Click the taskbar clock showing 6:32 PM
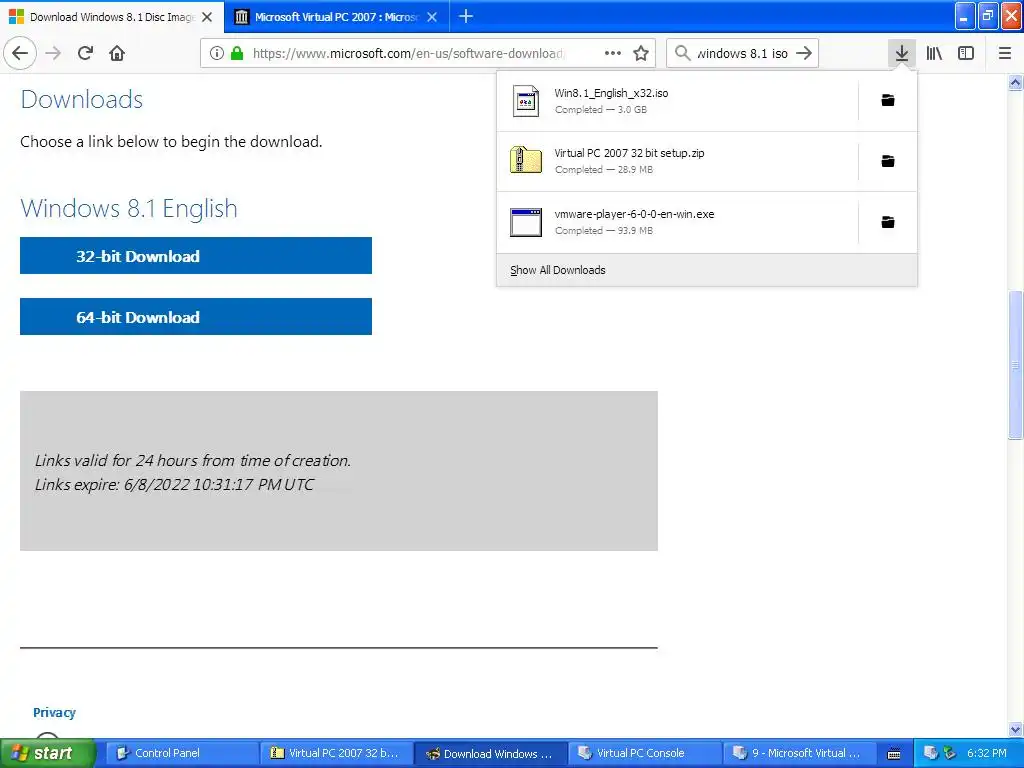The height and width of the screenshot is (768, 1024). pyautogui.click(x=986, y=753)
